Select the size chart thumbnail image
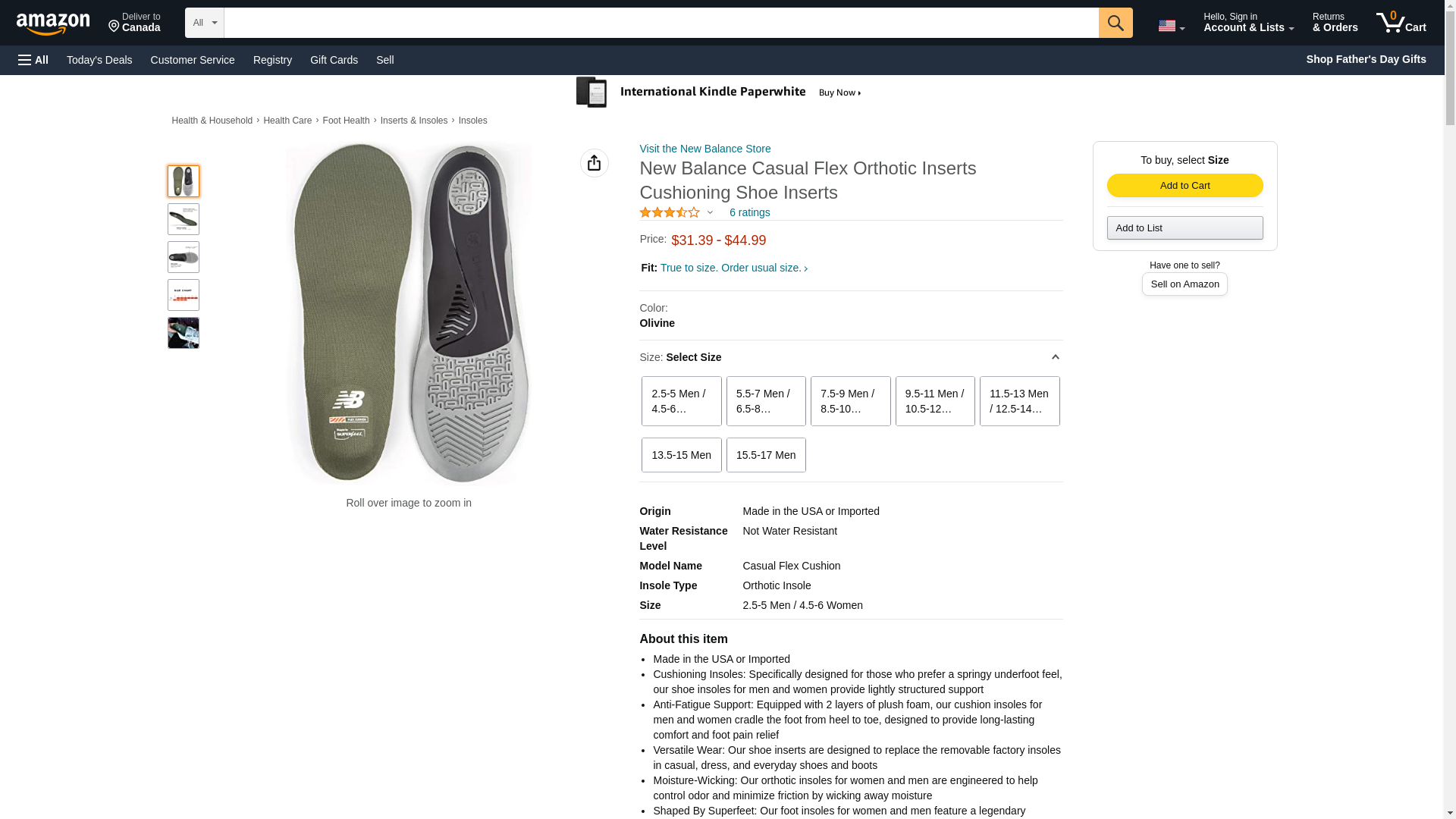1456x819 pixels. point(183,295)
